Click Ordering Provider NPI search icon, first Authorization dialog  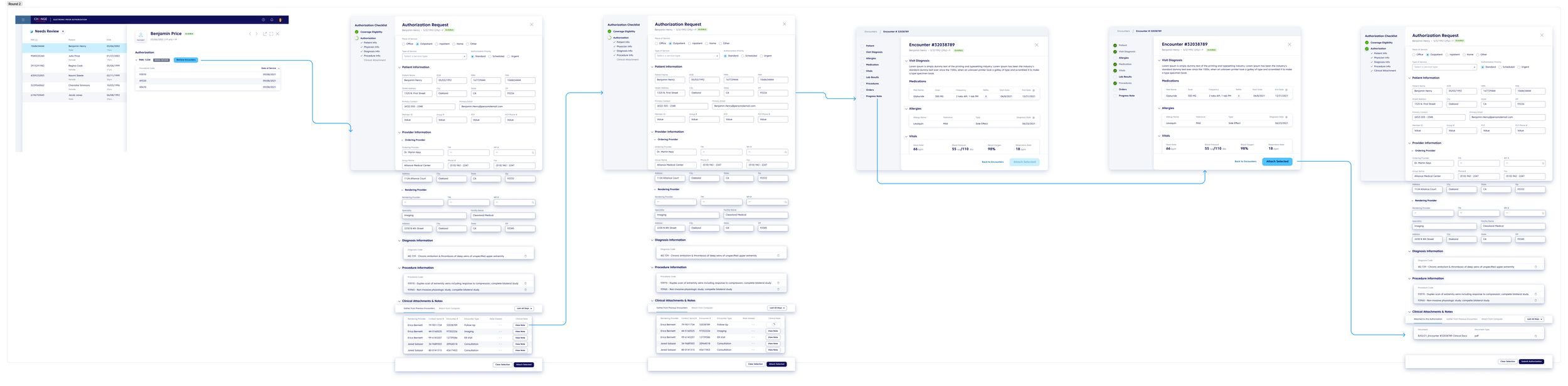click(533, 152)
